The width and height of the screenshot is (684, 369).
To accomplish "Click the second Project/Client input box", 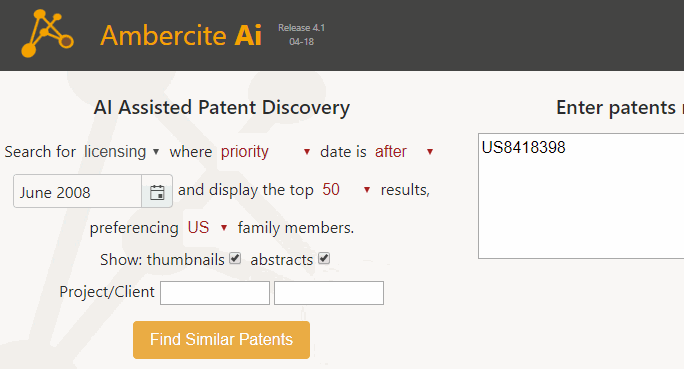I will point(329,293).
